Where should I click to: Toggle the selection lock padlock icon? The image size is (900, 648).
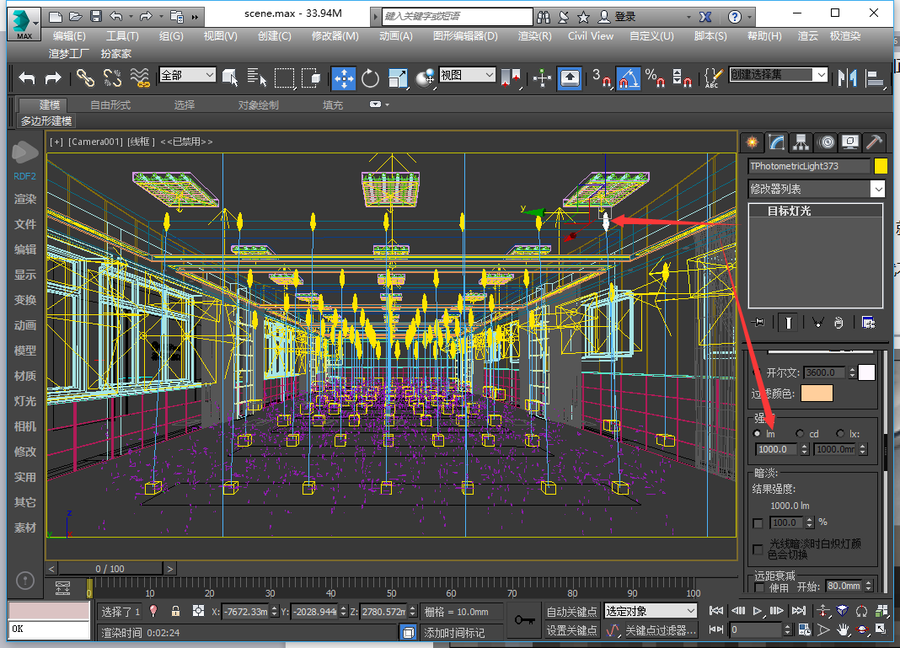tap(176, 611)
